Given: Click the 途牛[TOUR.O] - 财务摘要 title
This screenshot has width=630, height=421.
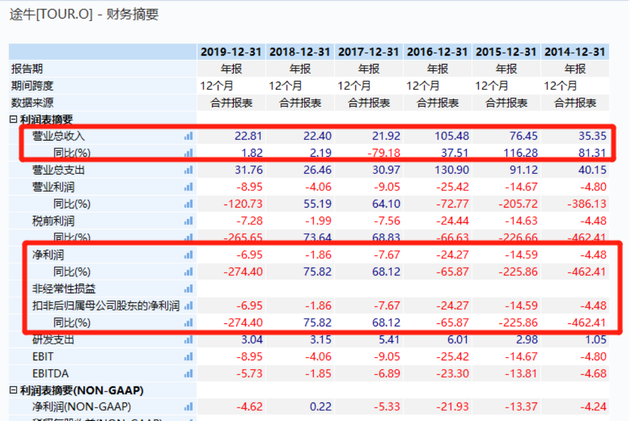Looking at the screenshot, I should 84,14.
